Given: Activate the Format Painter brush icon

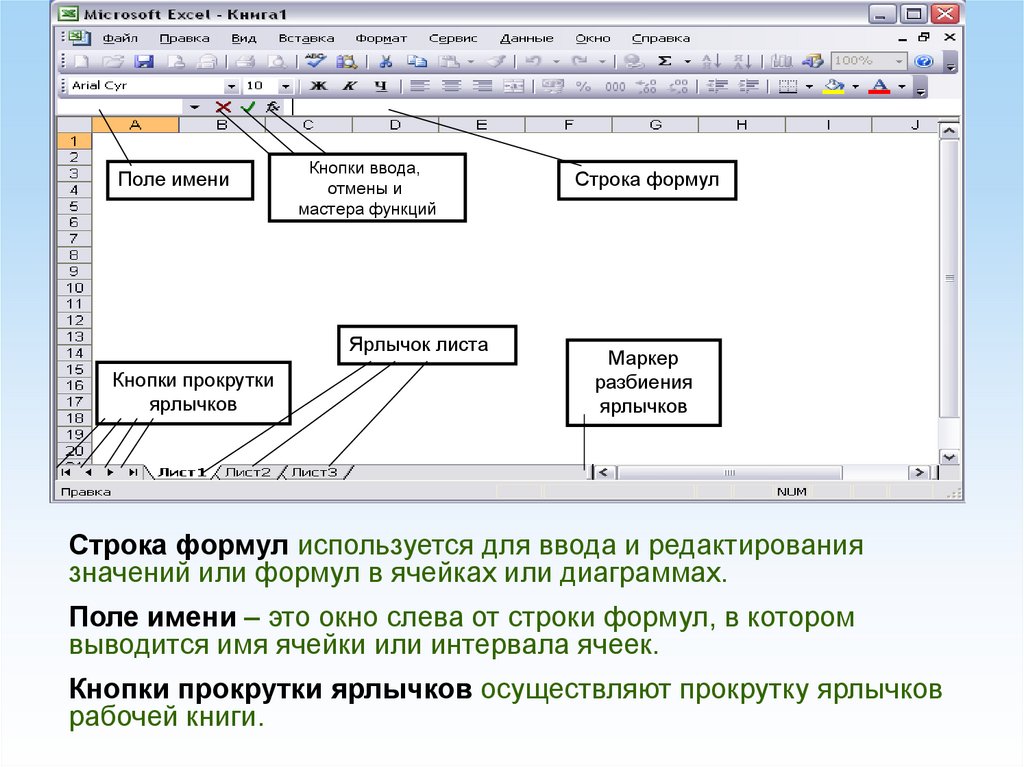Looking at the screenshot, I should tap(497, 62).
